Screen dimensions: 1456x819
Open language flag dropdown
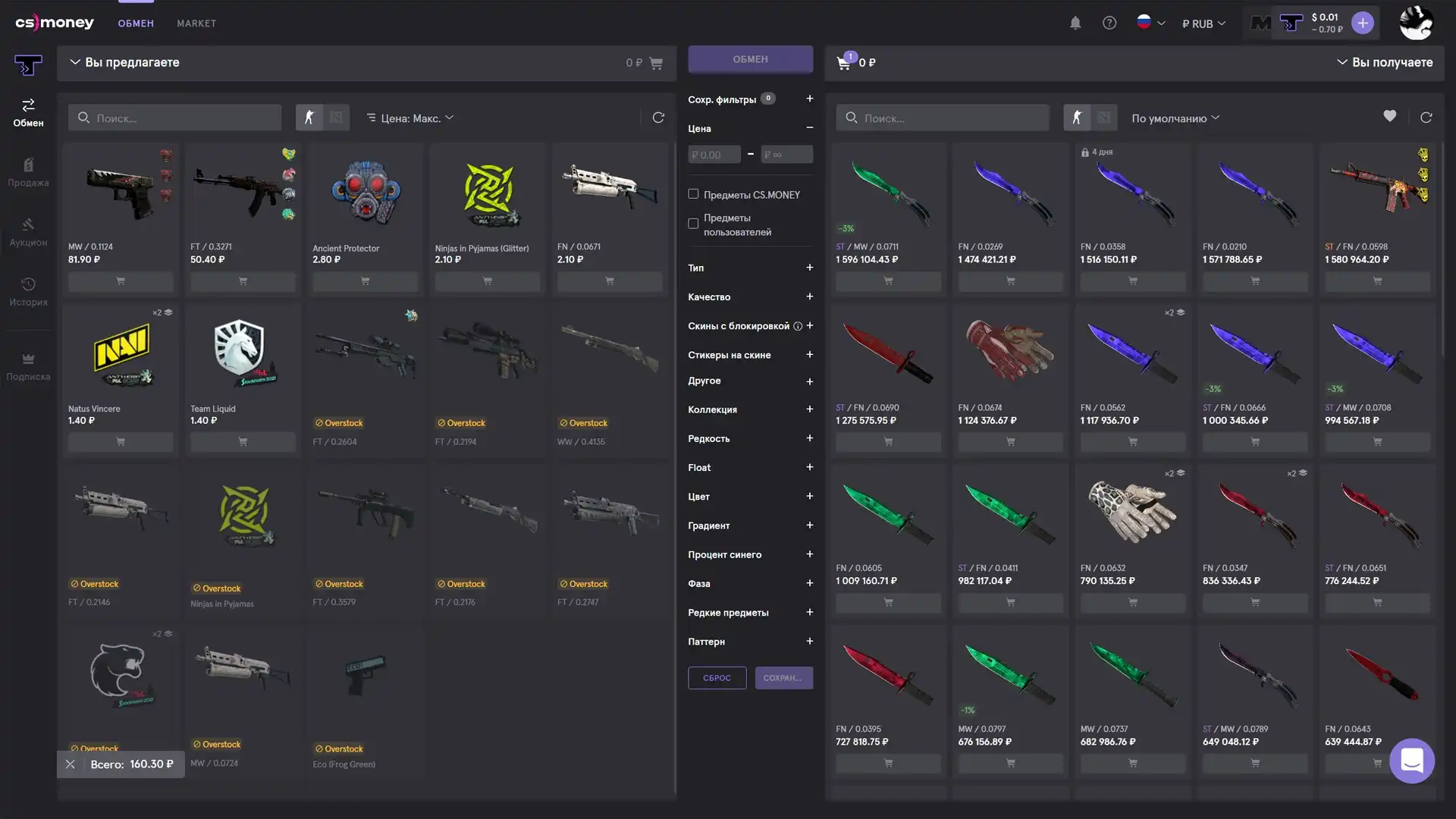pos(1150,23)
